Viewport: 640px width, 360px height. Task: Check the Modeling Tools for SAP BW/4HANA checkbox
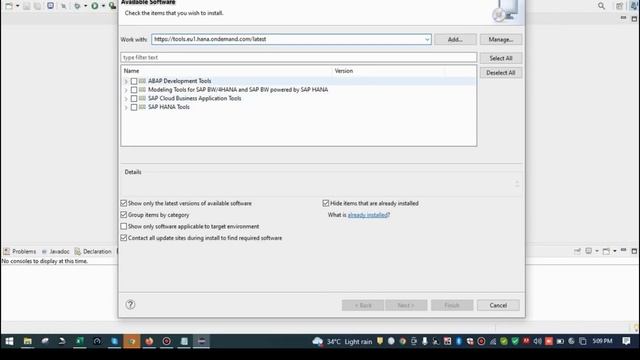pyautogui.click(x=134, y=90)
